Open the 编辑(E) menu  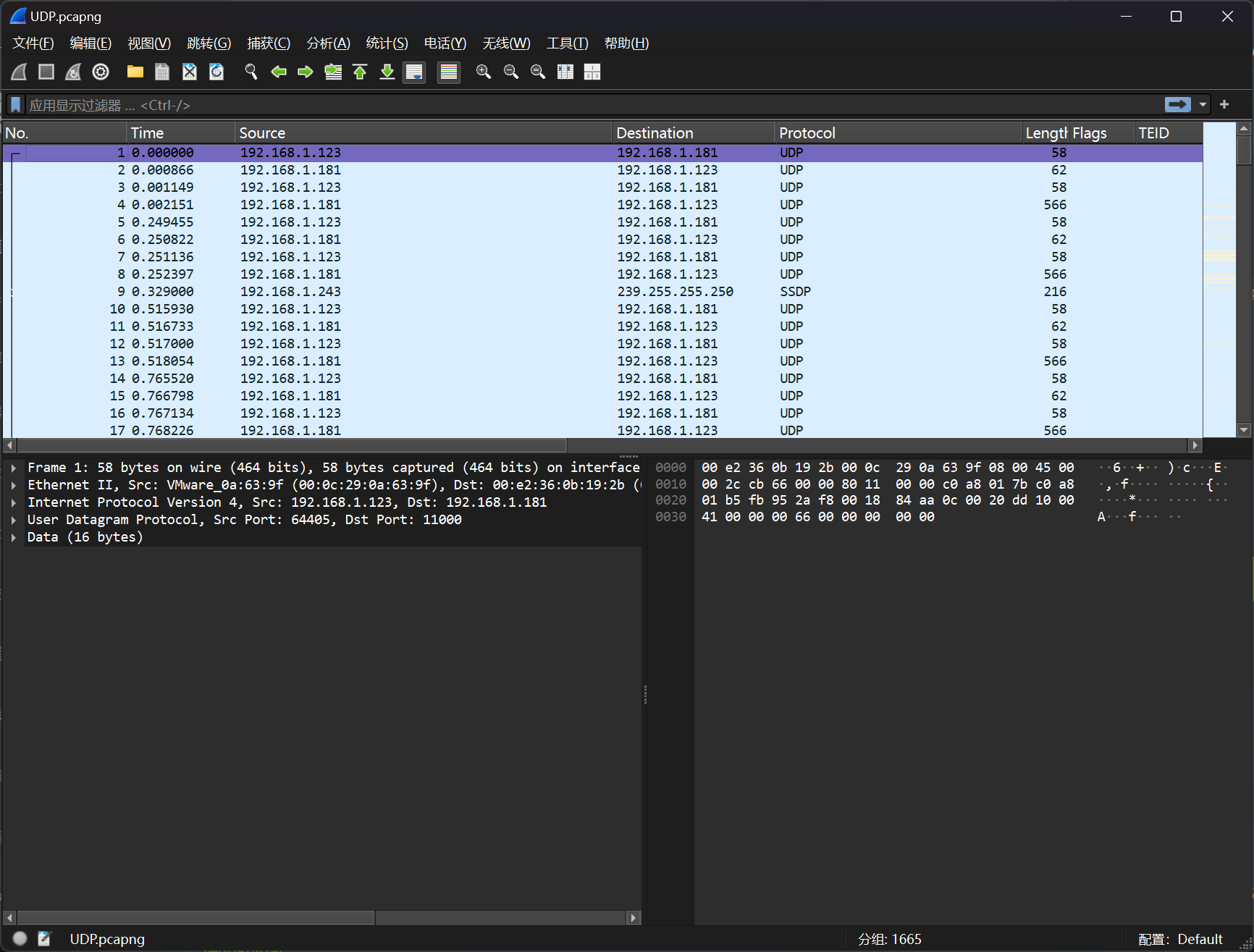[91, 43]
